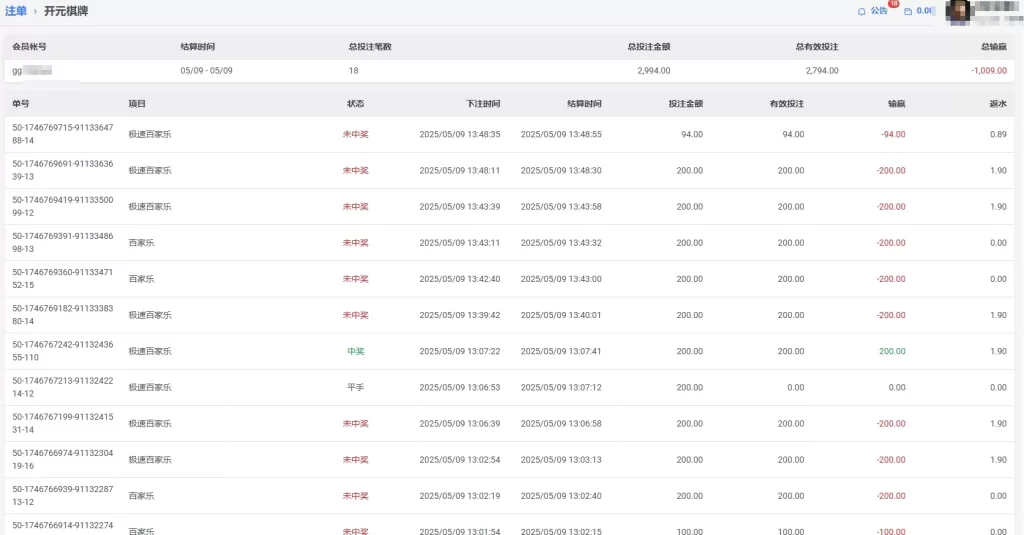This screenshot has height=535, width=1024.
Task: Click the 项目 column header
Action: 136,103
